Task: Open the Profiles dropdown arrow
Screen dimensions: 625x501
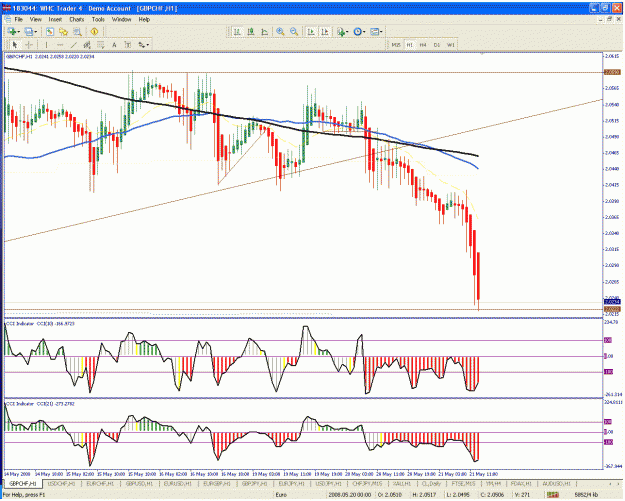Action: pos(35,32)
